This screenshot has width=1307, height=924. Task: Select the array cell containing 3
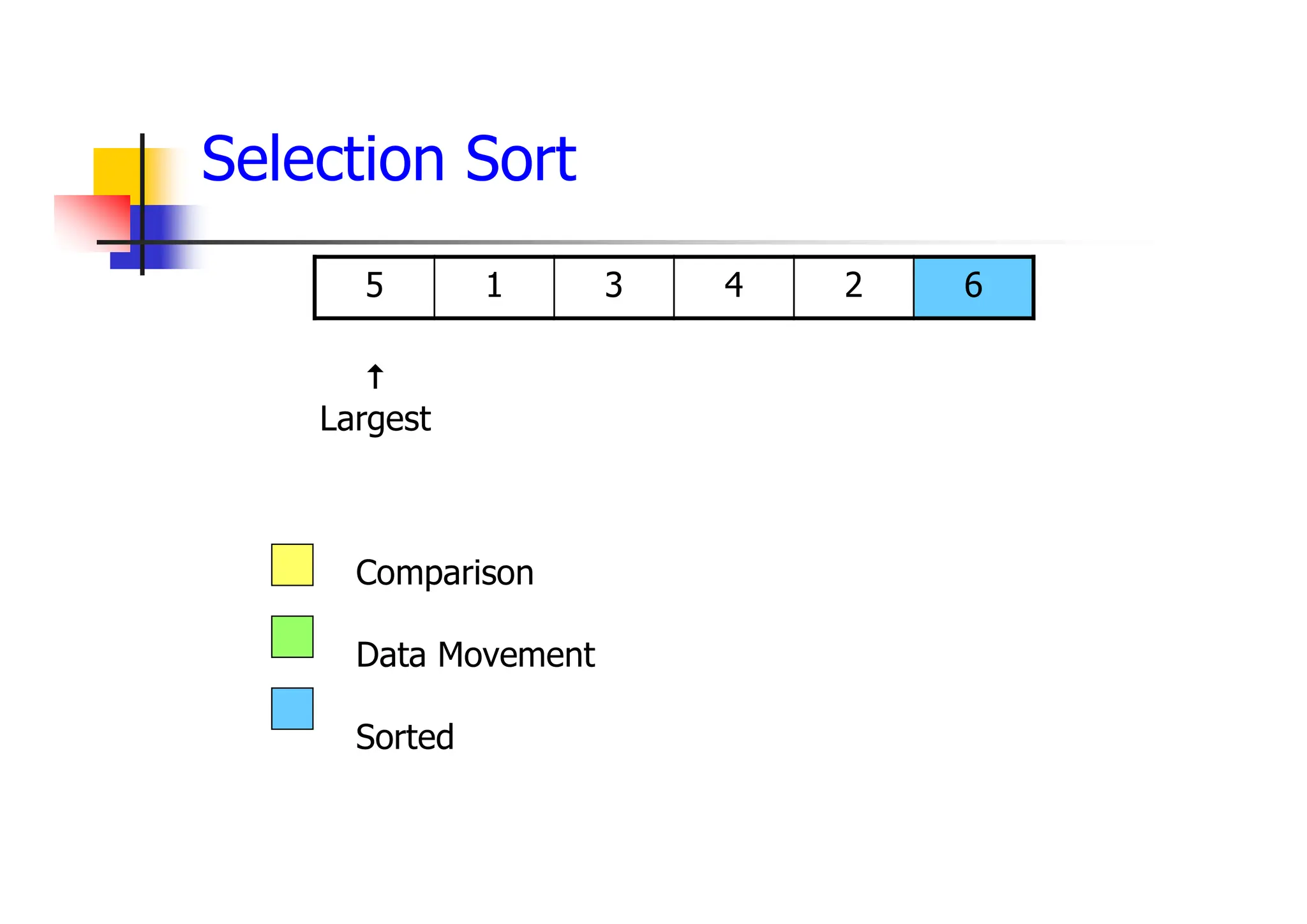614,287
